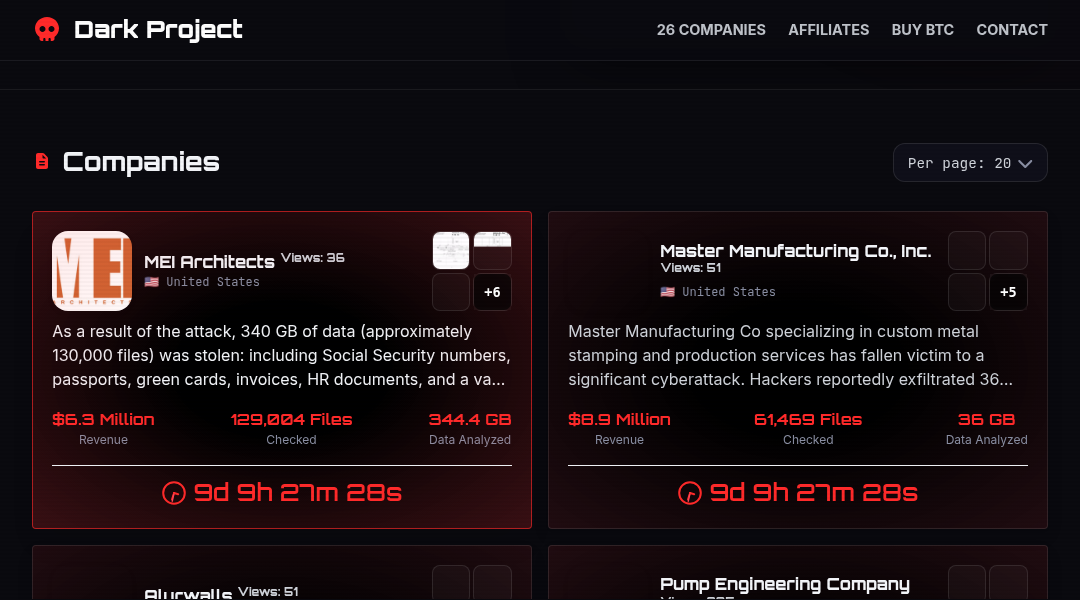View Master Manufacturing first preview thumbnail
1080x600 pixels.
pos(967,250)
